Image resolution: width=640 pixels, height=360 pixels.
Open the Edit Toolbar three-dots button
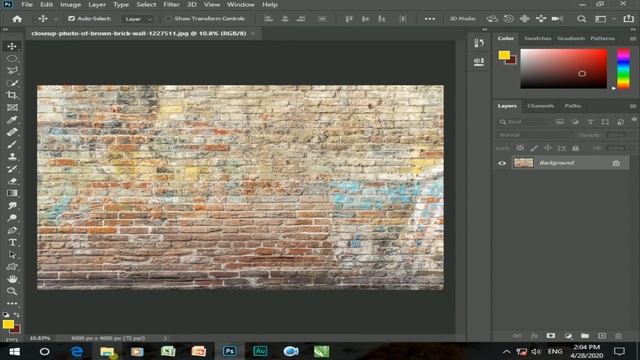[x=12, y=303]
